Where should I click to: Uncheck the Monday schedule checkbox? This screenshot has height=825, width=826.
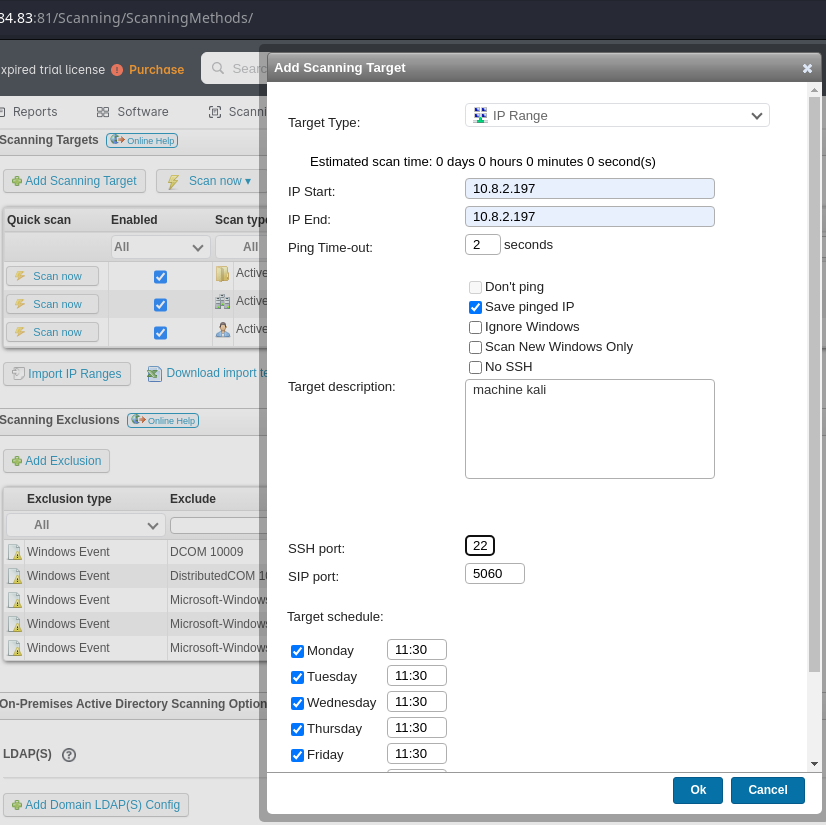pos(297,651)
